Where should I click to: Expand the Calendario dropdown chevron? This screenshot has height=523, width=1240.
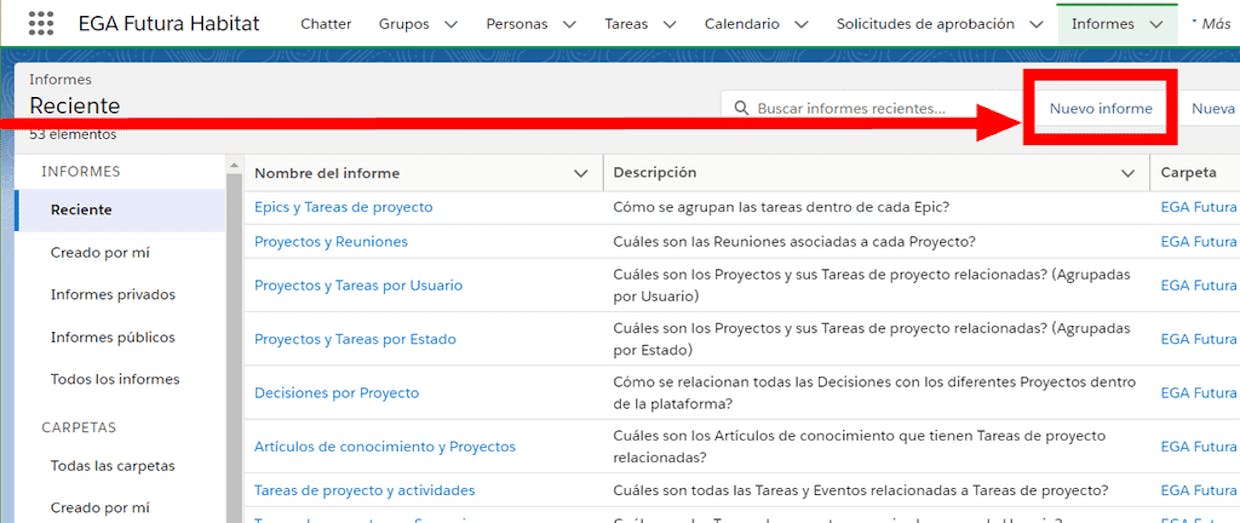801,24
